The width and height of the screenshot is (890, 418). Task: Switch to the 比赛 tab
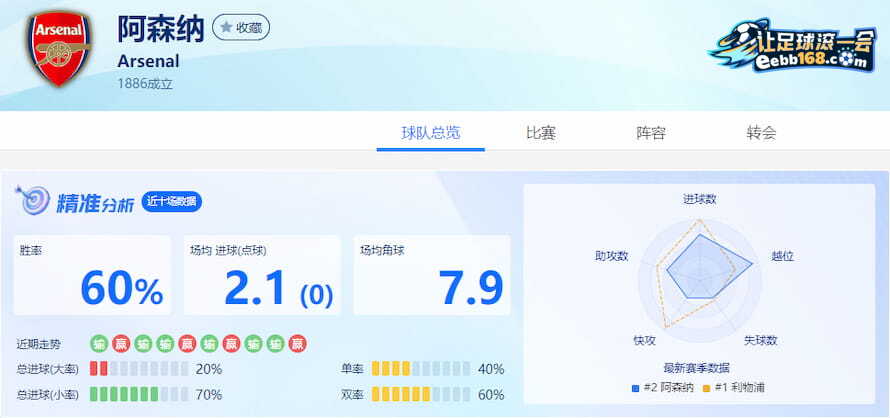[541, 133]
